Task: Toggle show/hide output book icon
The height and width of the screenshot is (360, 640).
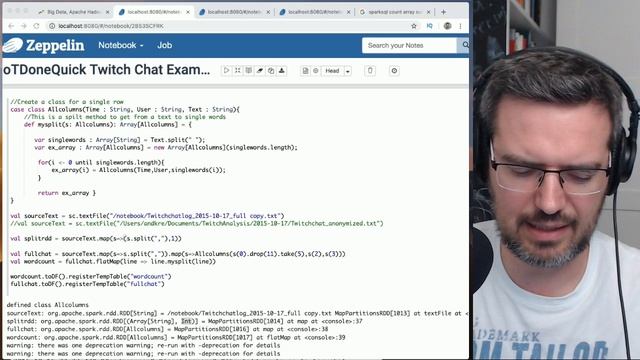Action: click(x=249, y=71)
